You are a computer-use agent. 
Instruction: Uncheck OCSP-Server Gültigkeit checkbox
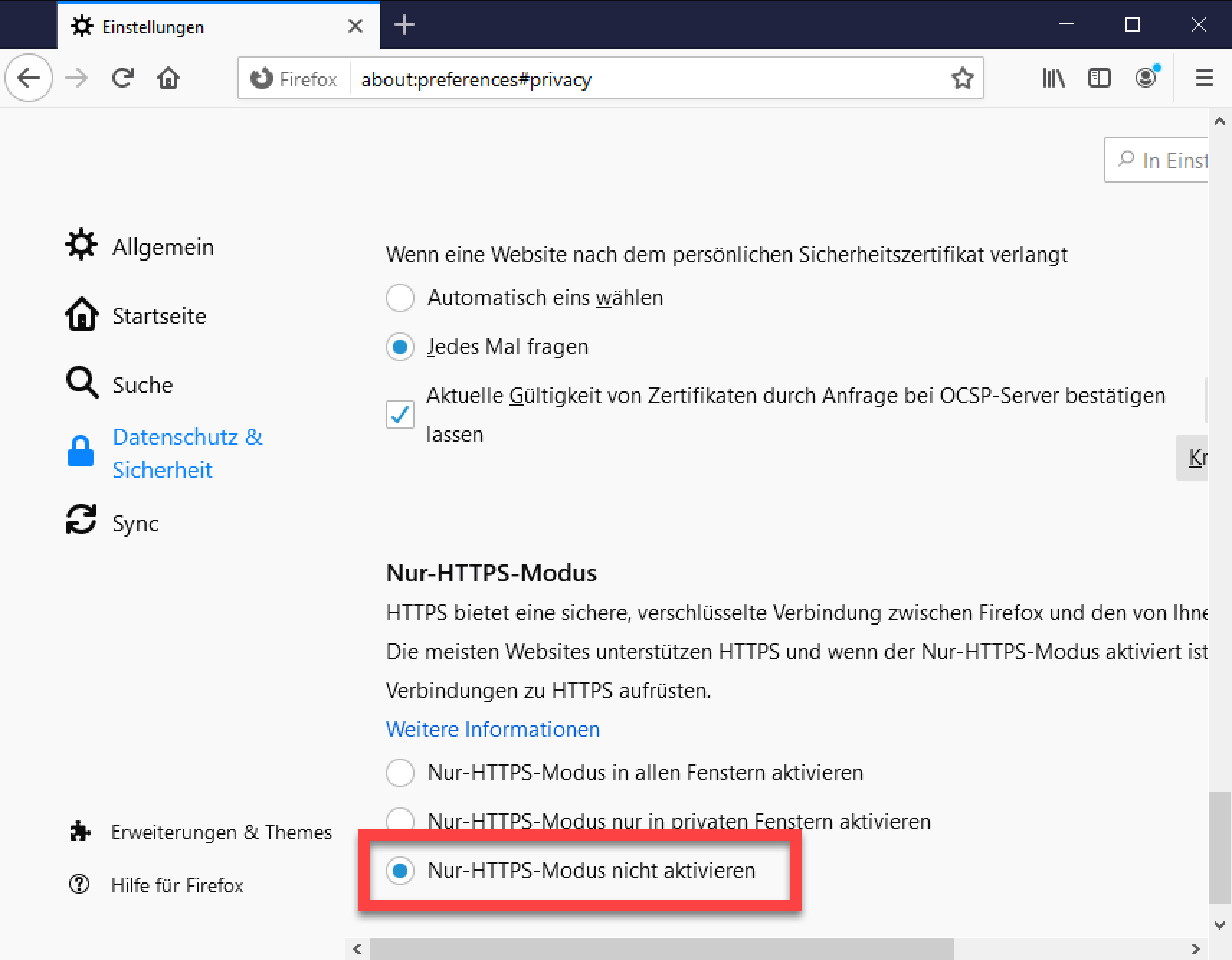[x=400, y=415]
